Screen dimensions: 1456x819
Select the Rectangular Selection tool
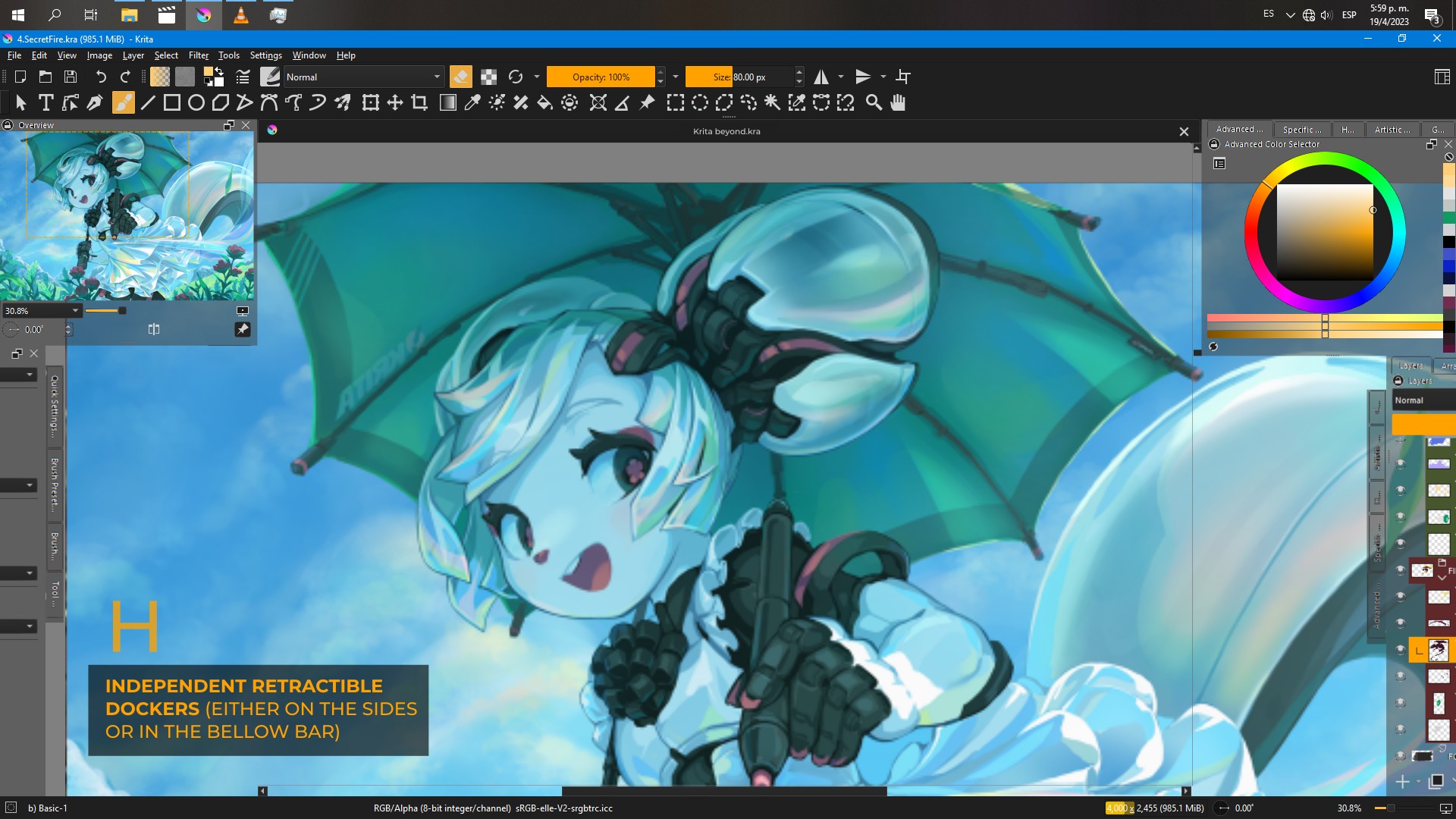coord(675,103)
